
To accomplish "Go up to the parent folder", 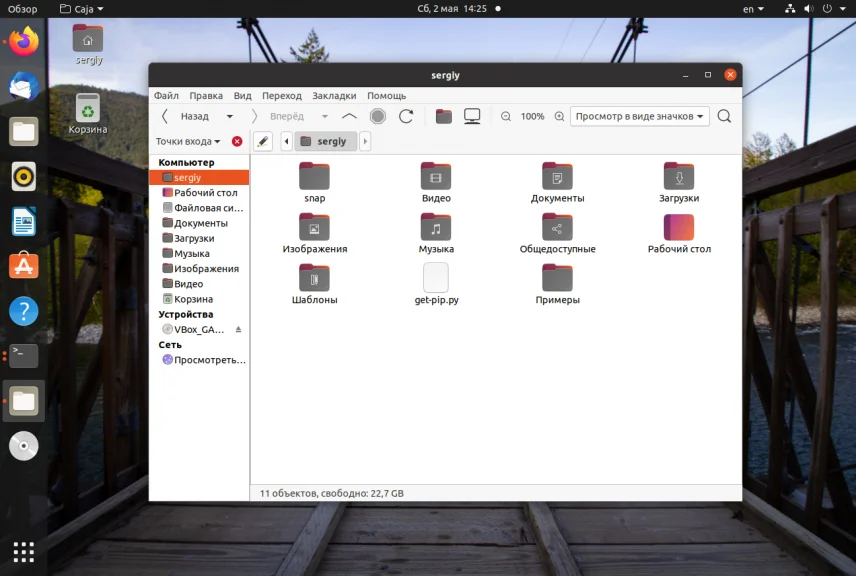I will tap(349, 116).
